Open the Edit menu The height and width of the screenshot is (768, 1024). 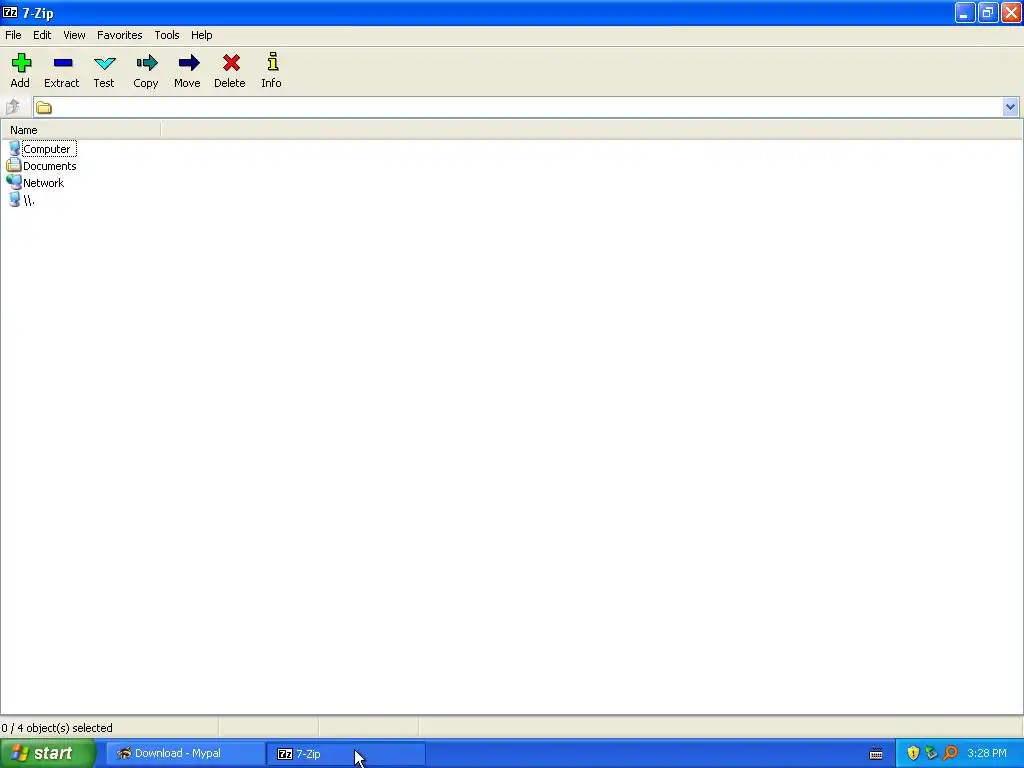point(42,35)
